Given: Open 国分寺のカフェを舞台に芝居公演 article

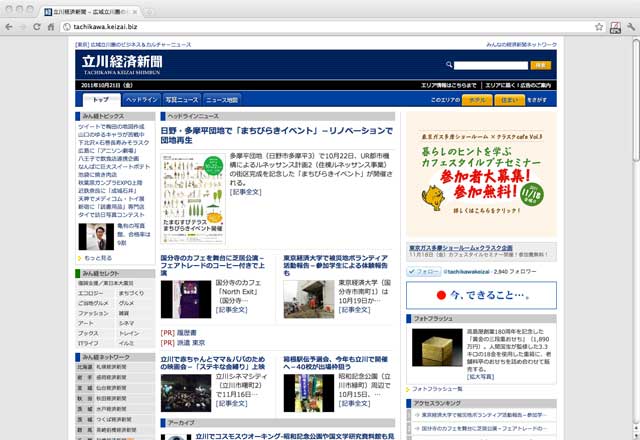Looking at the screenshot, I should 213,265.
